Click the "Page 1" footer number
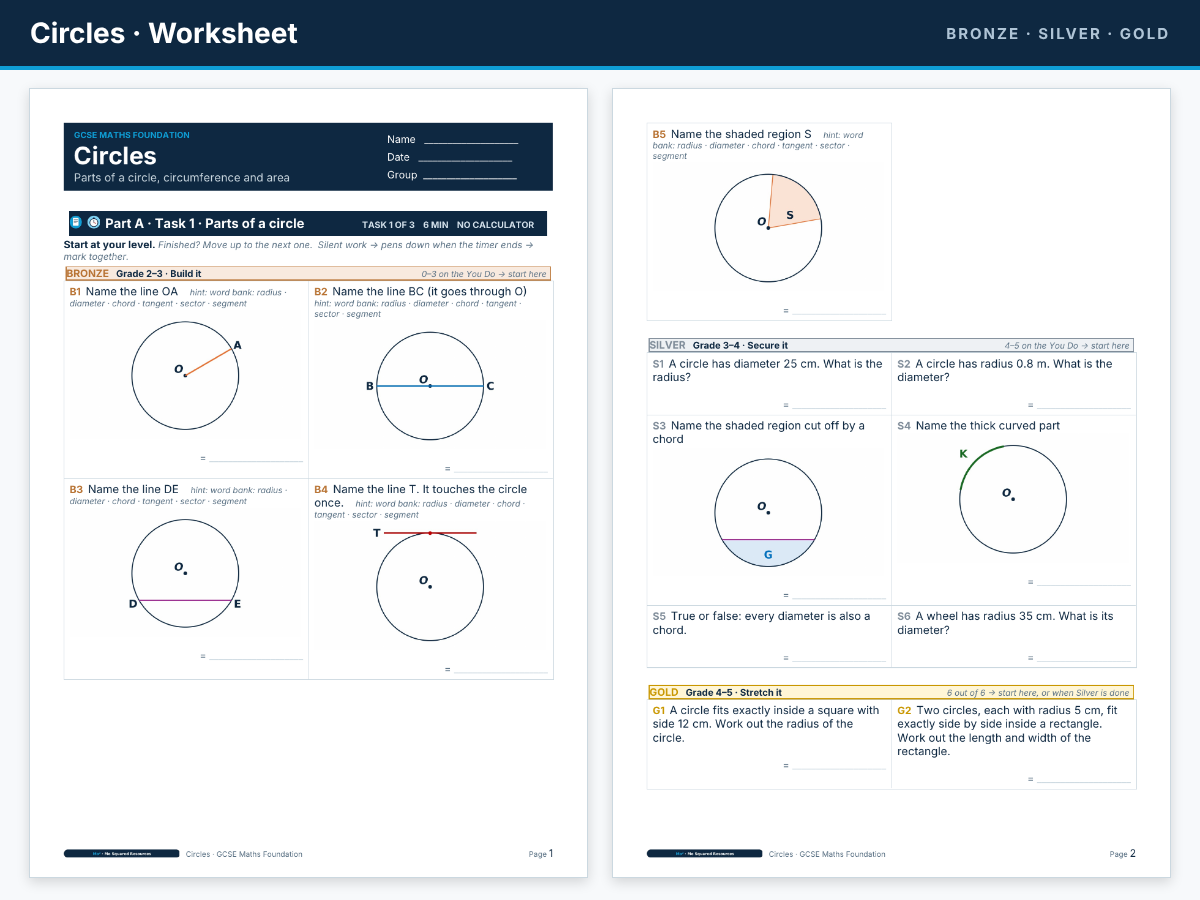 [541, 854]
